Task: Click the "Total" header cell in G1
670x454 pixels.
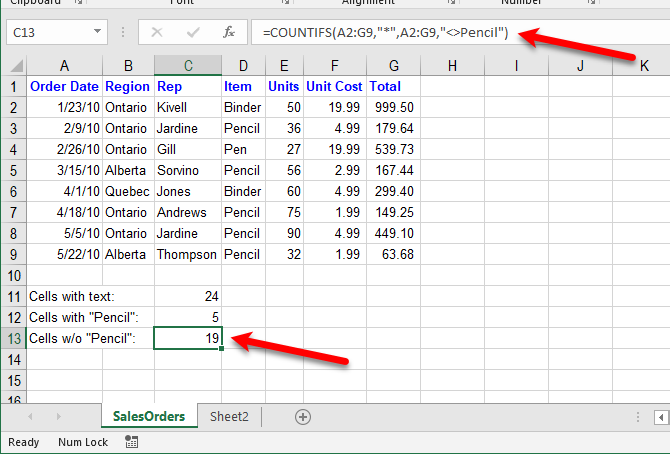Action: [385, 86]
